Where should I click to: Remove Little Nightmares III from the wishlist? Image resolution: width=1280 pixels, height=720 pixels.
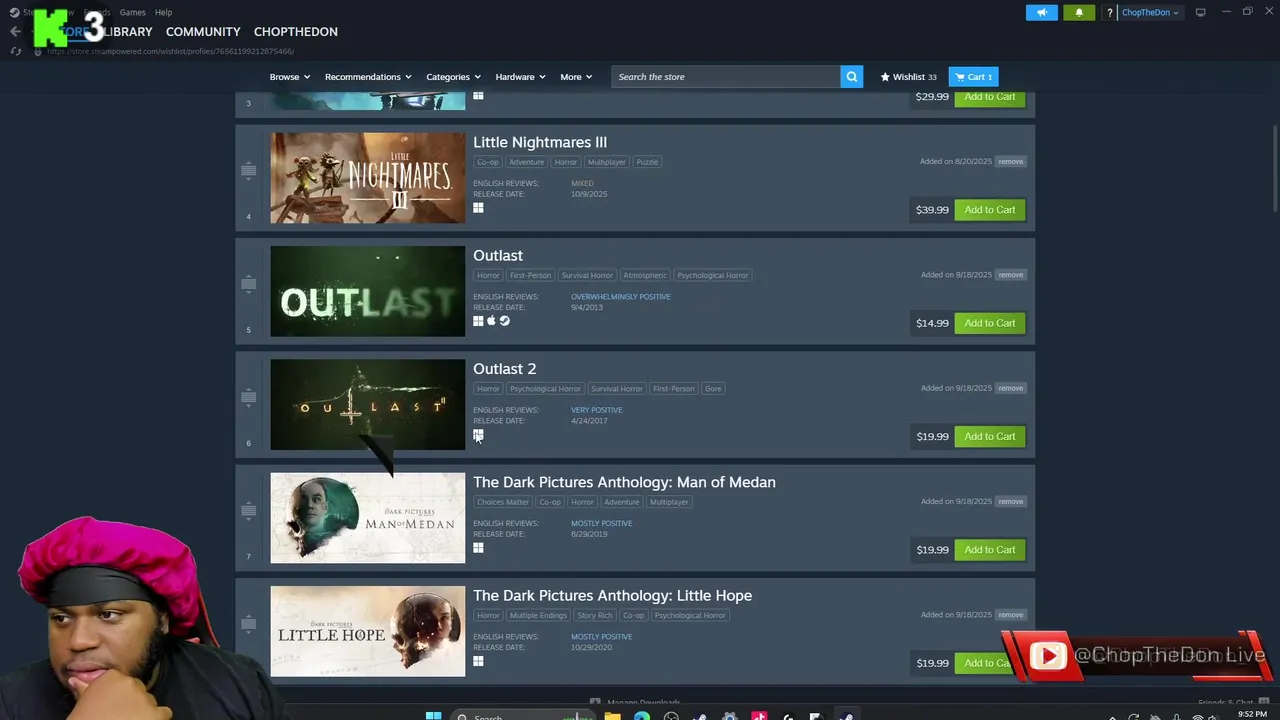click(x=1010, y=161)
